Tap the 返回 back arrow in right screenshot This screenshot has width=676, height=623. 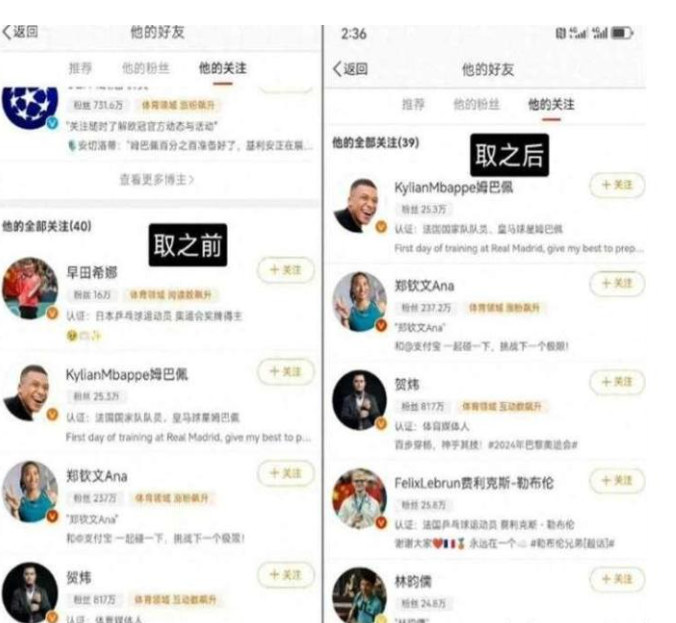(350, 69)
